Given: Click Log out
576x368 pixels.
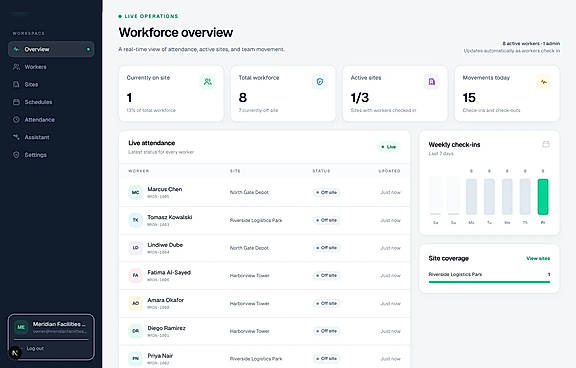Looking at the screenshot, I should (x=35, y=348).
